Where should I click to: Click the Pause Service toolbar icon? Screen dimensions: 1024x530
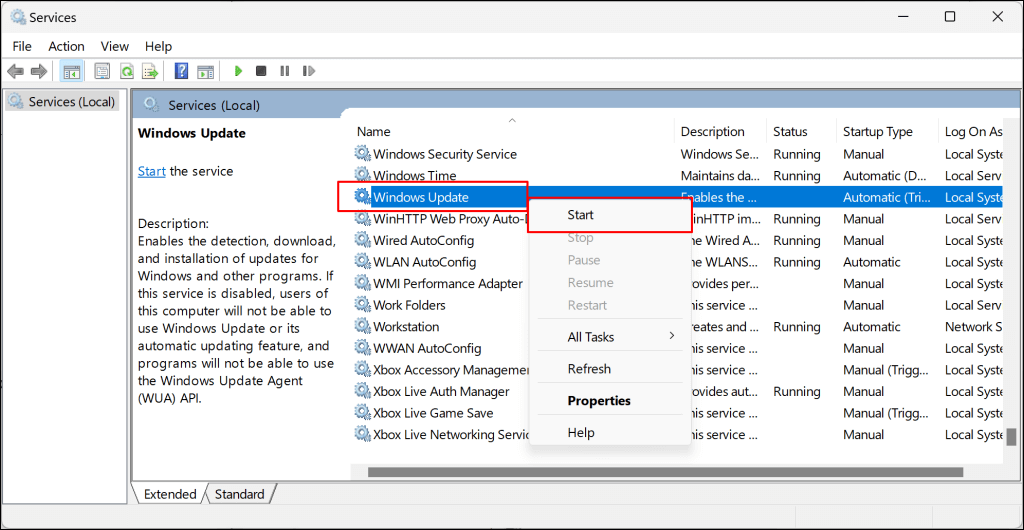(285, 71)
